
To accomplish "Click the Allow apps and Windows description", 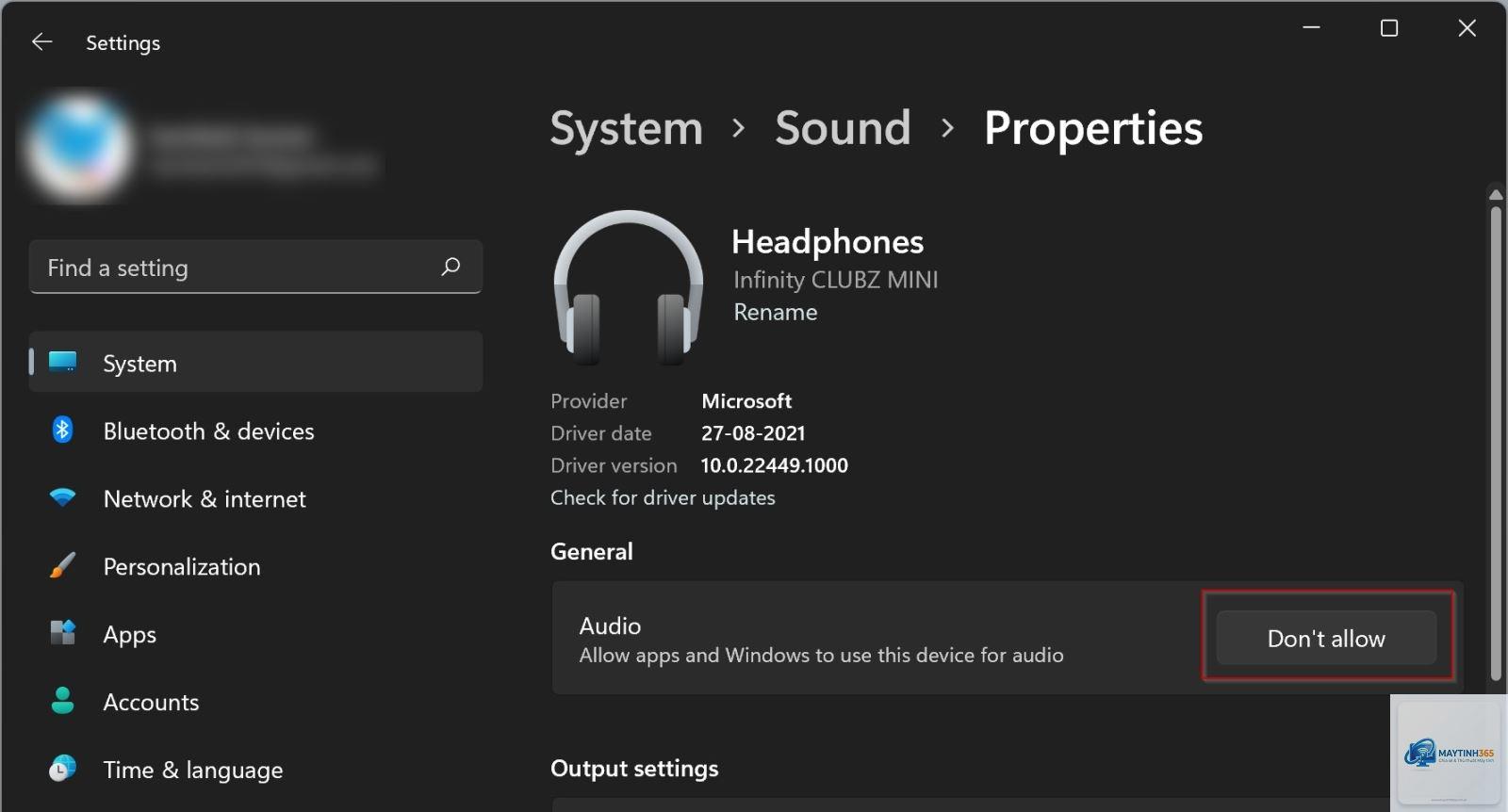I will [x=821, y=655].
